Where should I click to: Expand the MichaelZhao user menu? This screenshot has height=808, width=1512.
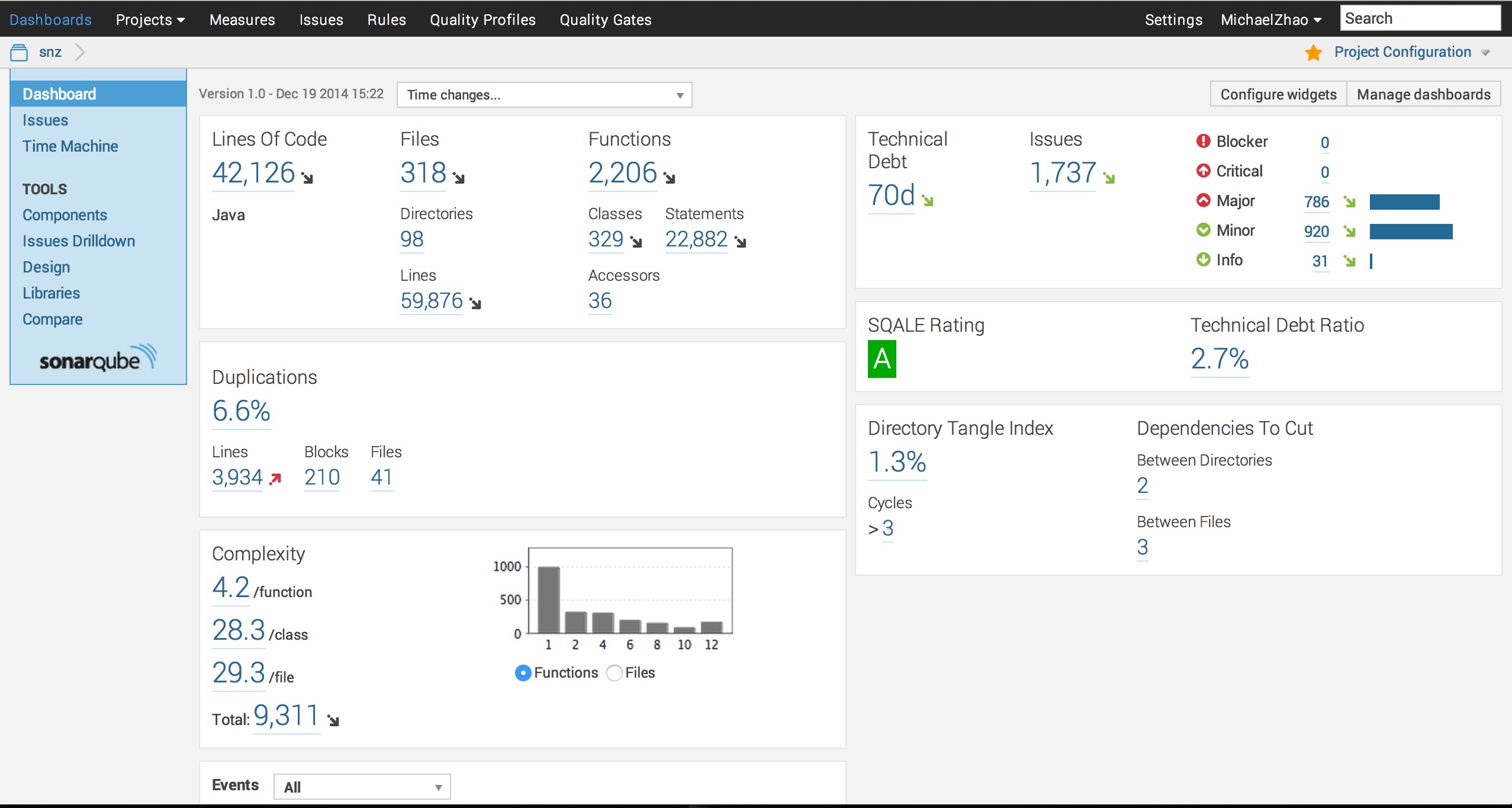pyautogui.click(x=1271, y=20)
